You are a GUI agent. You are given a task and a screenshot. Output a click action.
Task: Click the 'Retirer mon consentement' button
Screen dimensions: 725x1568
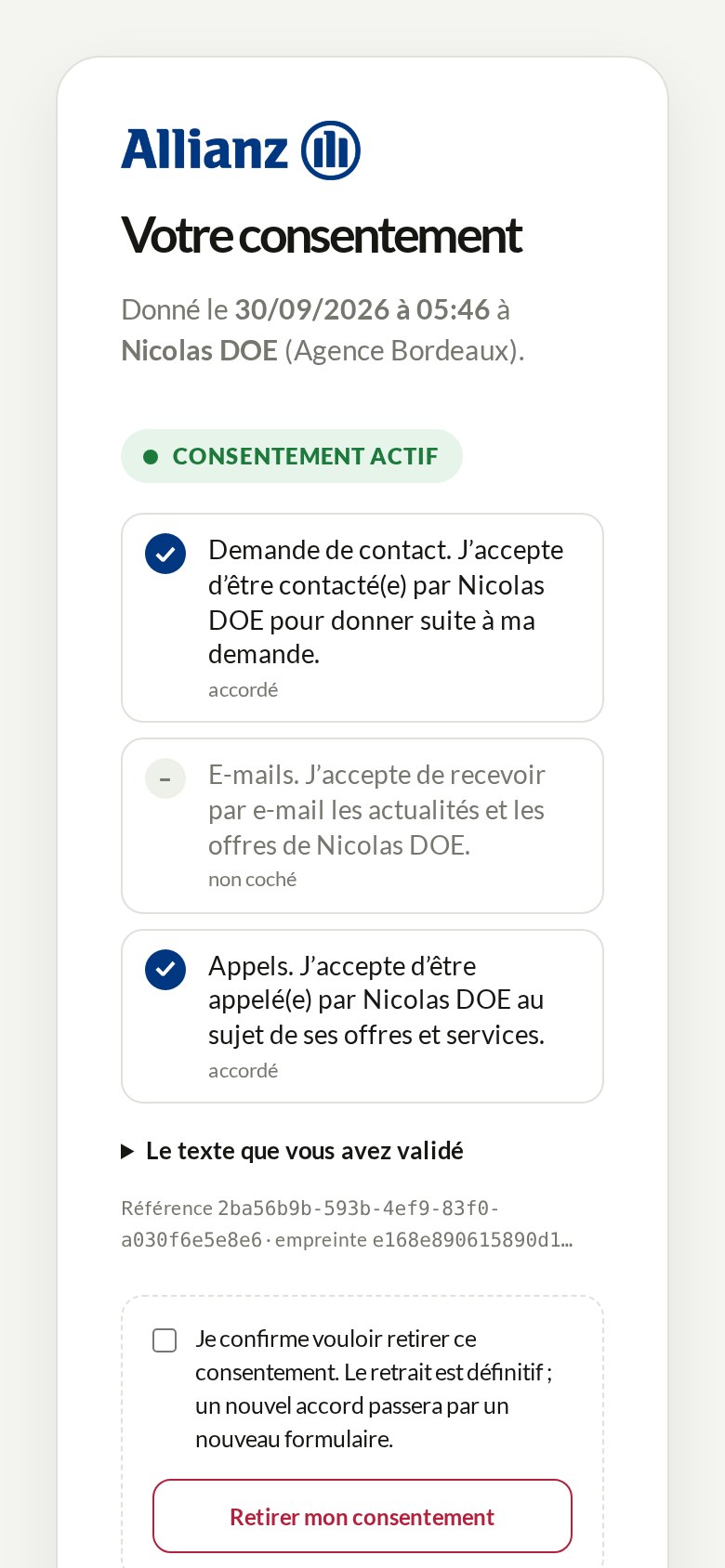pyautogui.click(x=362, y=1516)
